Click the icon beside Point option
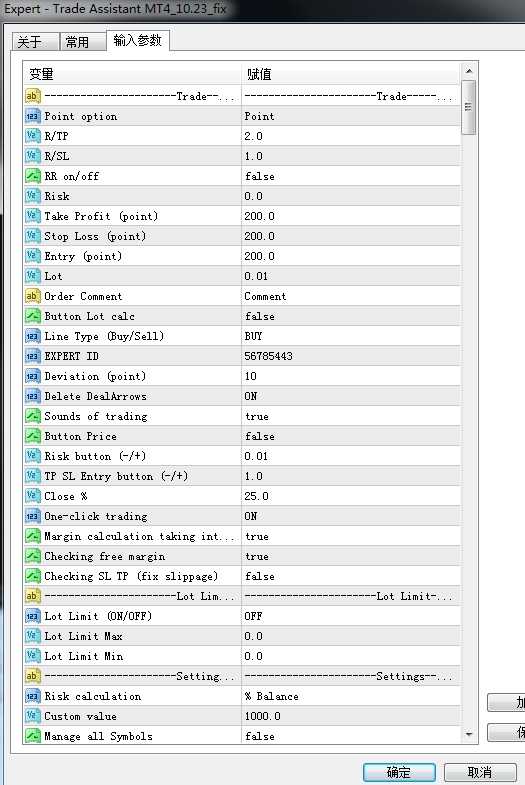This screenshot has height=785, width=525. click(33, 116)
